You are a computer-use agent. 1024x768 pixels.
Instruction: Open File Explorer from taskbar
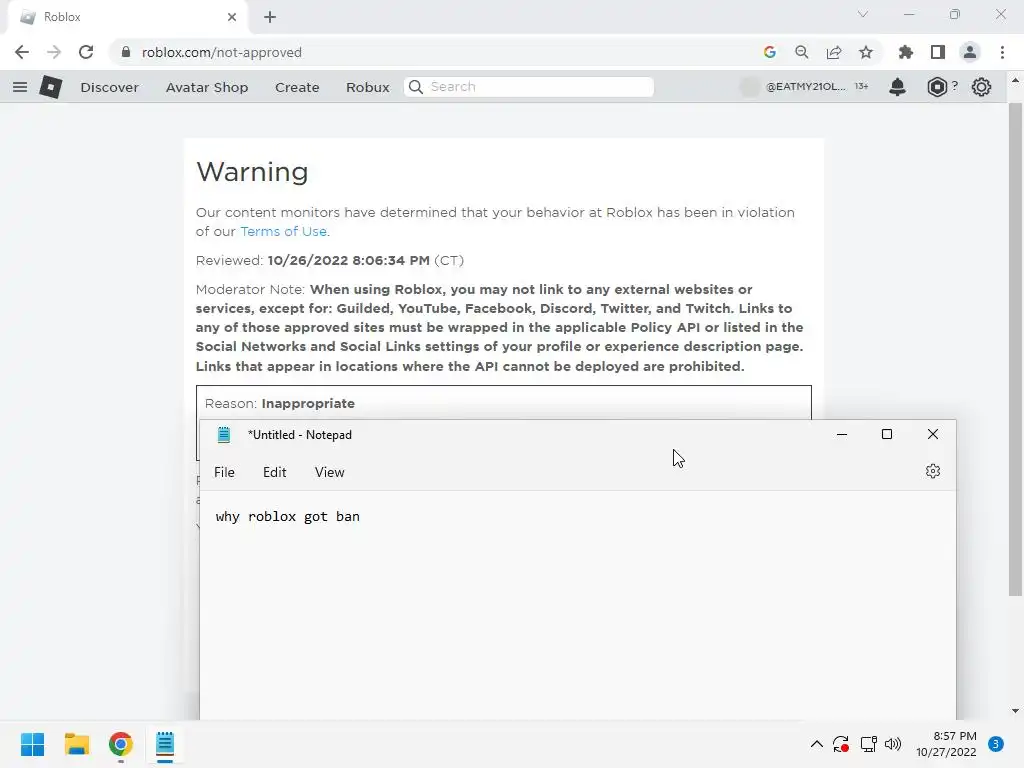[x=76, y=744]
